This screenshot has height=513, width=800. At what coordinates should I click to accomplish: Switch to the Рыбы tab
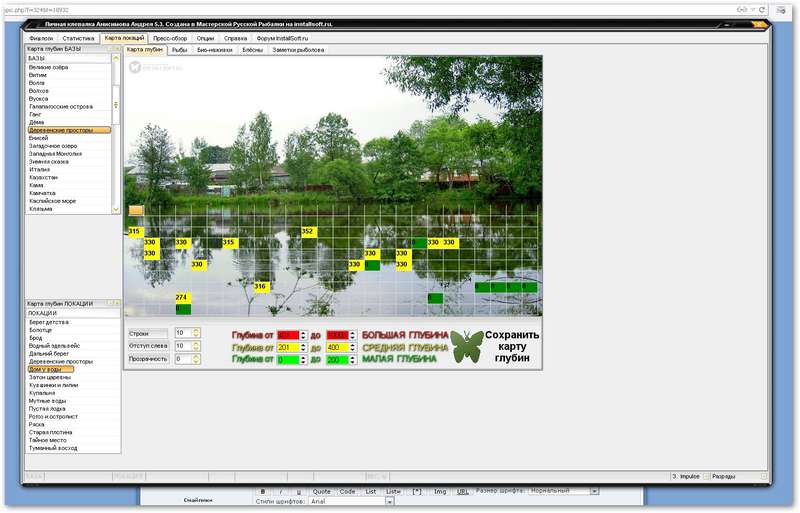180,50
